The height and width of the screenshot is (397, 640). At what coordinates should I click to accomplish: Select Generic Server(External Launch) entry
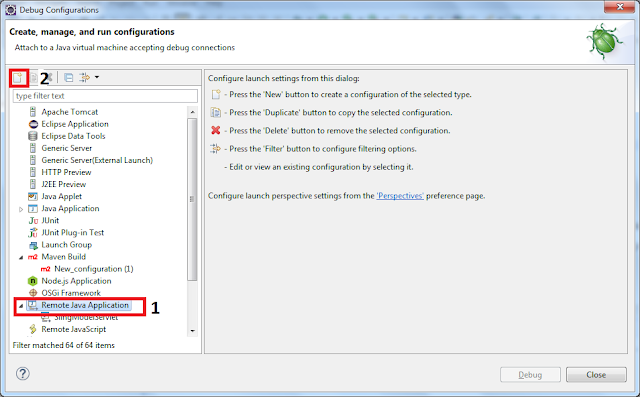[x=97, y=160]
